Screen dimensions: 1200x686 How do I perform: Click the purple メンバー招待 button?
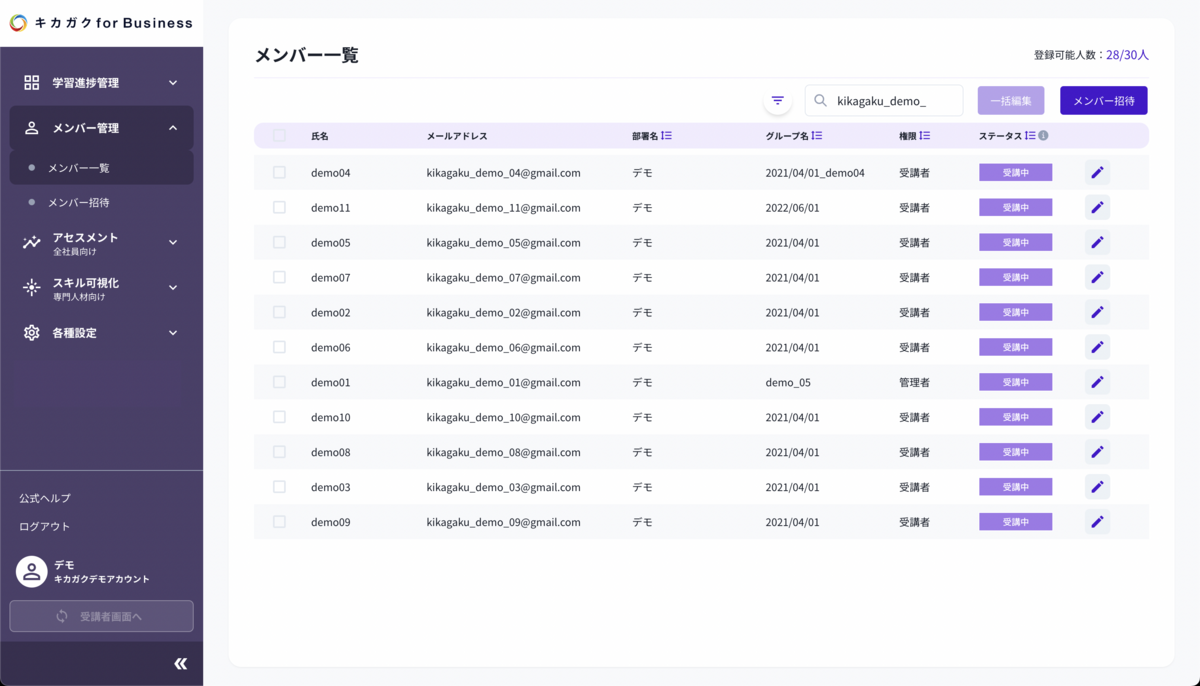(1104, 101)
